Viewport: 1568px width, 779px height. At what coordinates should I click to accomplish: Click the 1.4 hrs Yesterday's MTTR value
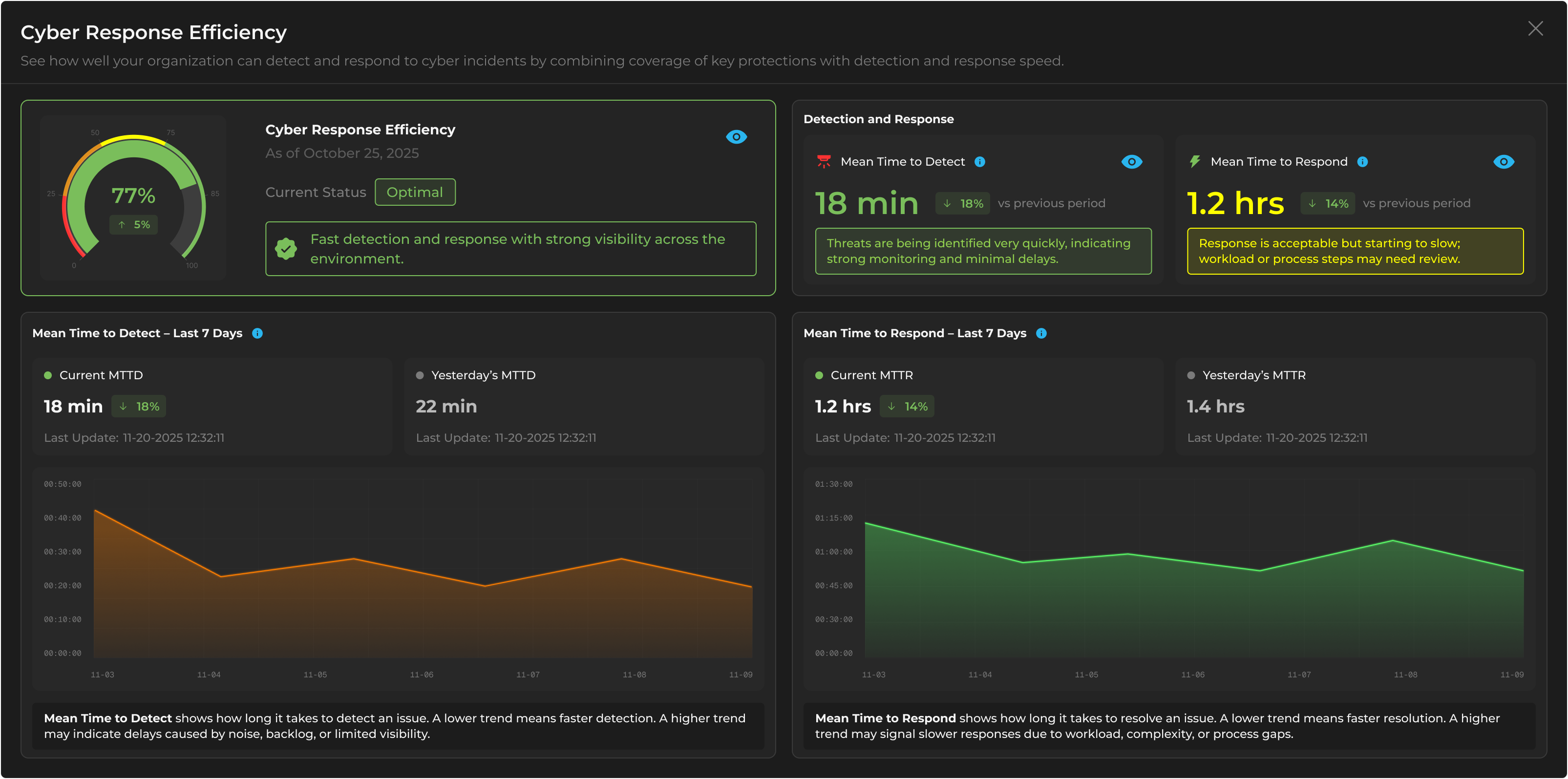click(1215, 406)
